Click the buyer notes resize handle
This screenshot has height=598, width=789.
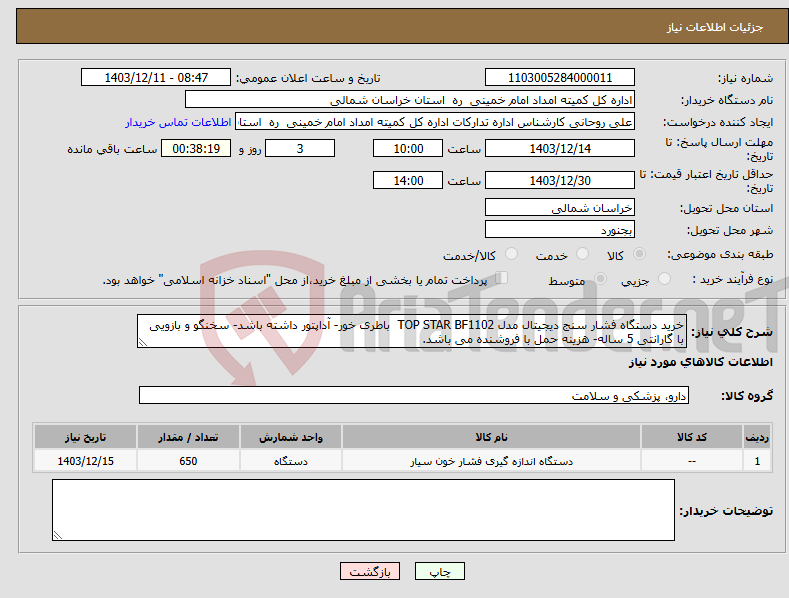click(58, 535)
